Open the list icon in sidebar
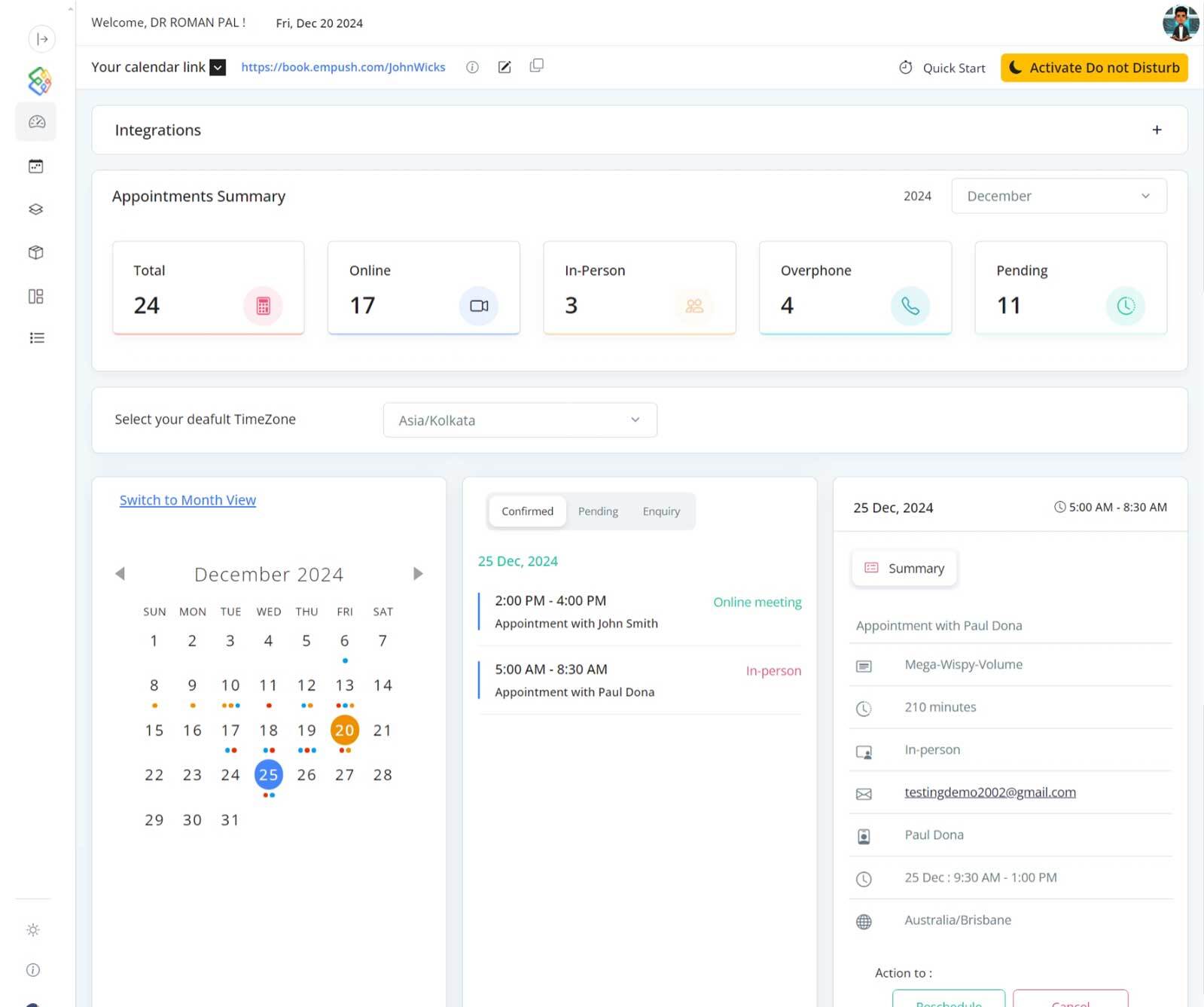 click(x=36, y=338)
